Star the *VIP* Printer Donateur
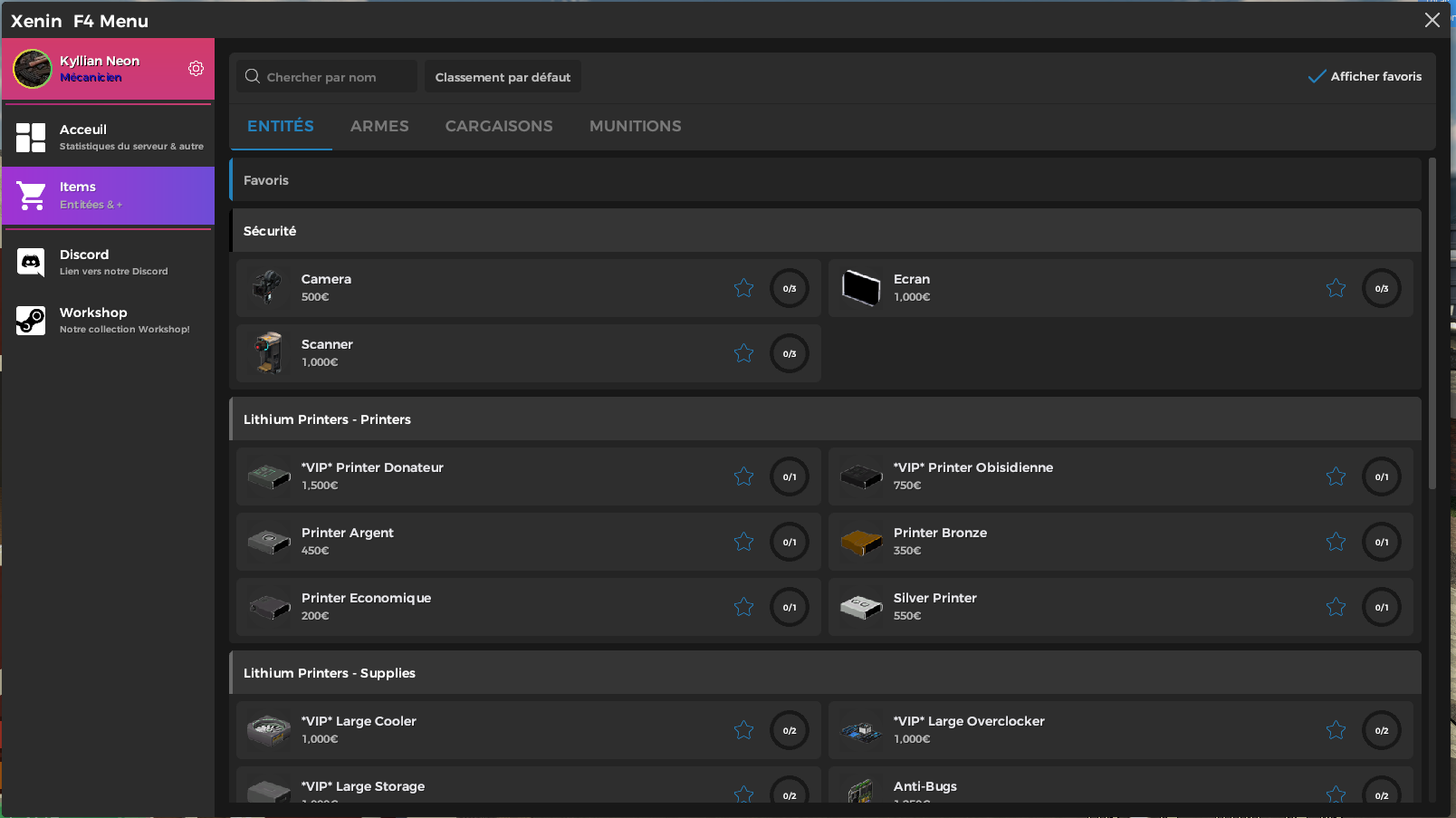This screenshot has width=1456, height=818. [x=743, y=476]
